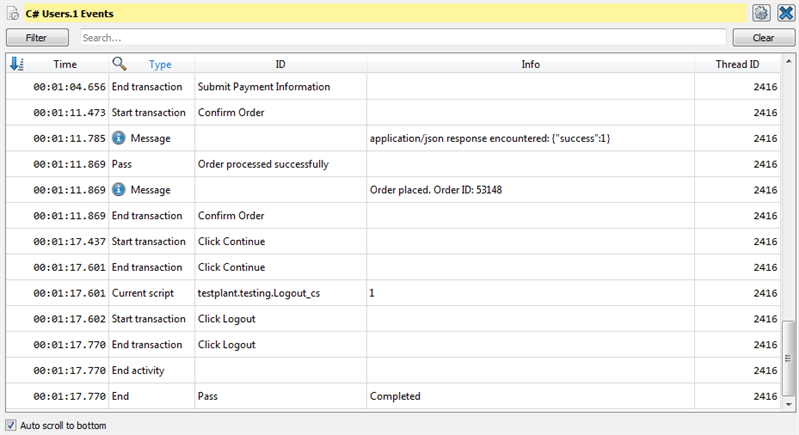Image resolution: width=799 pixels, height=435 pixels.
Task: Open the panel settings gear icon
Action: [760, 13]
